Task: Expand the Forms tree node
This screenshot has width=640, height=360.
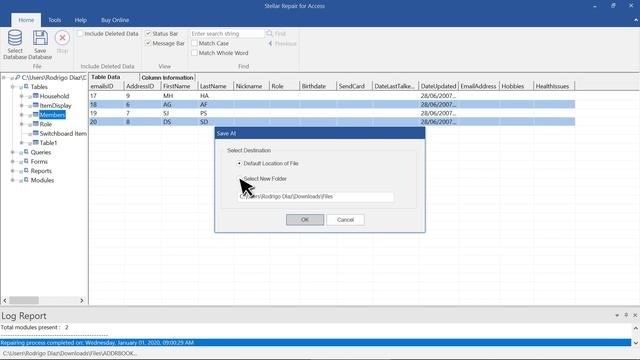Action: pyautogui.click(x=13, y=161)
